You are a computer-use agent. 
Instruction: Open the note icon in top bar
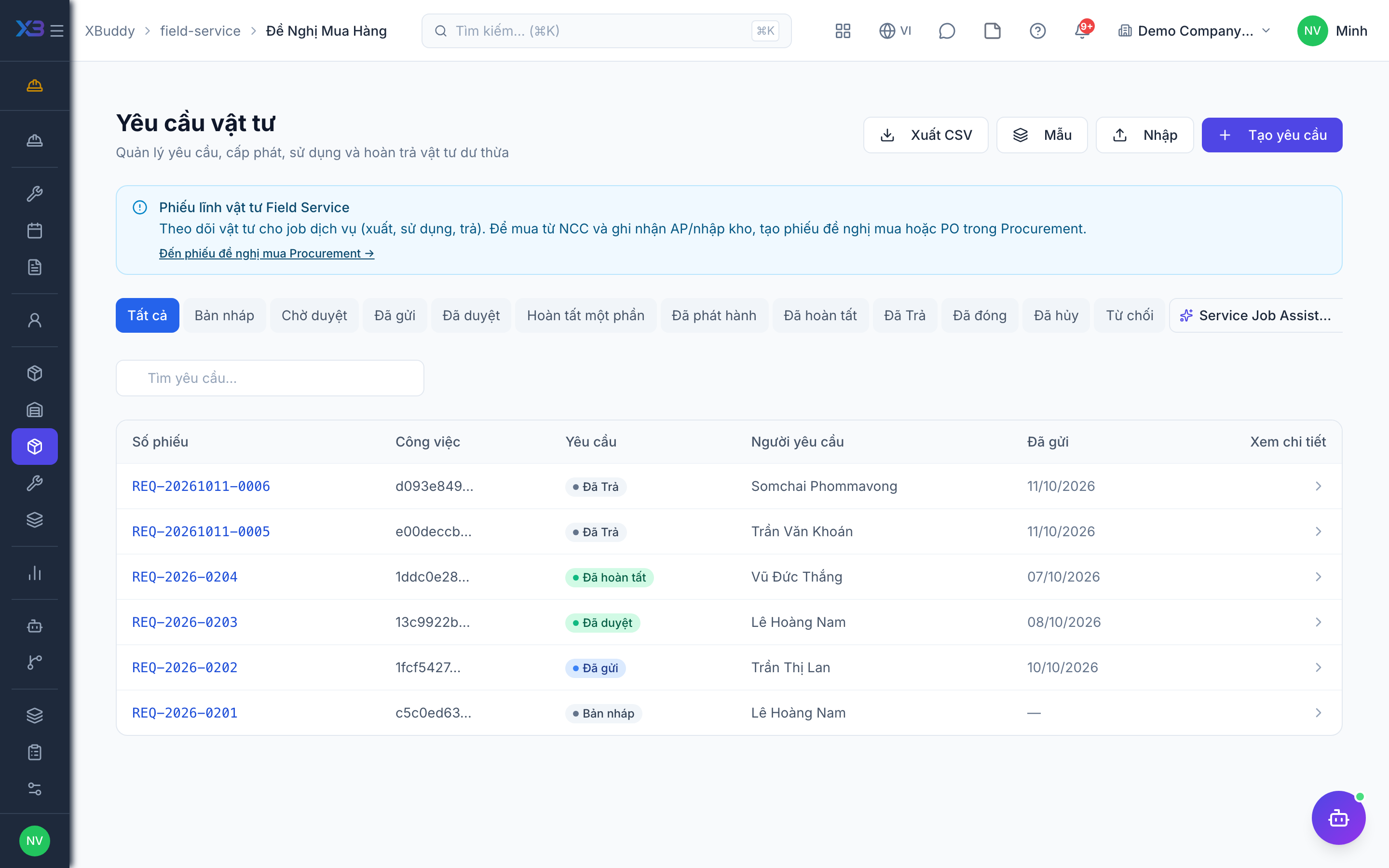(x=992, y=30)
